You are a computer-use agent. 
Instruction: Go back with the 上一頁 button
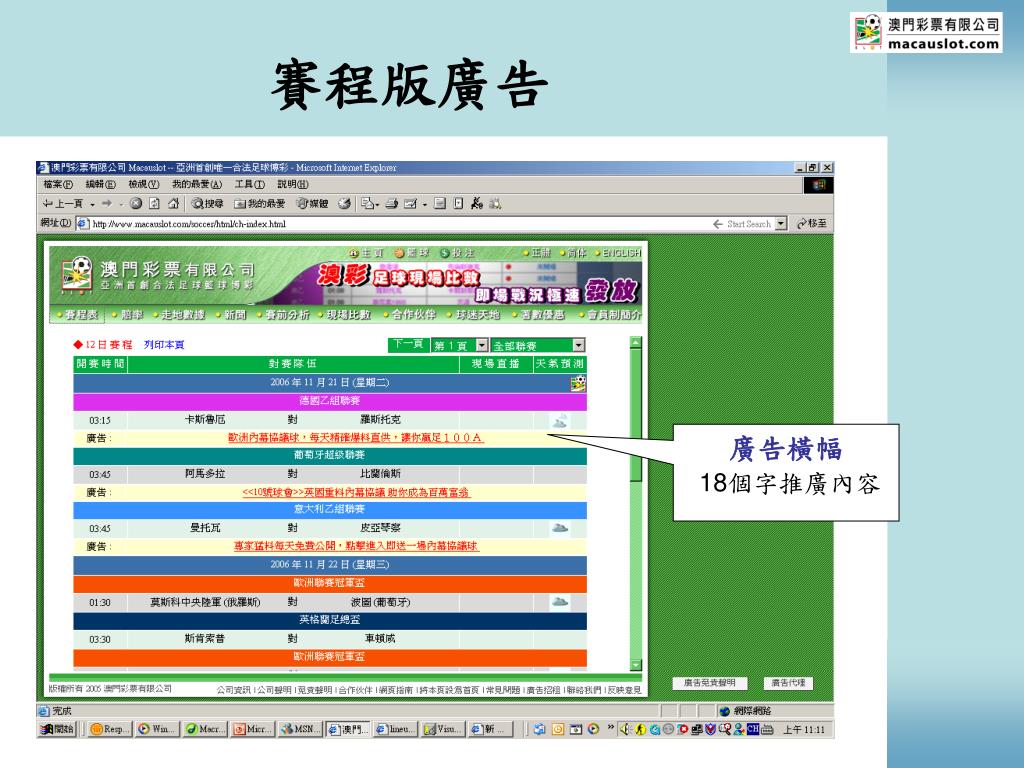[63, 204]
